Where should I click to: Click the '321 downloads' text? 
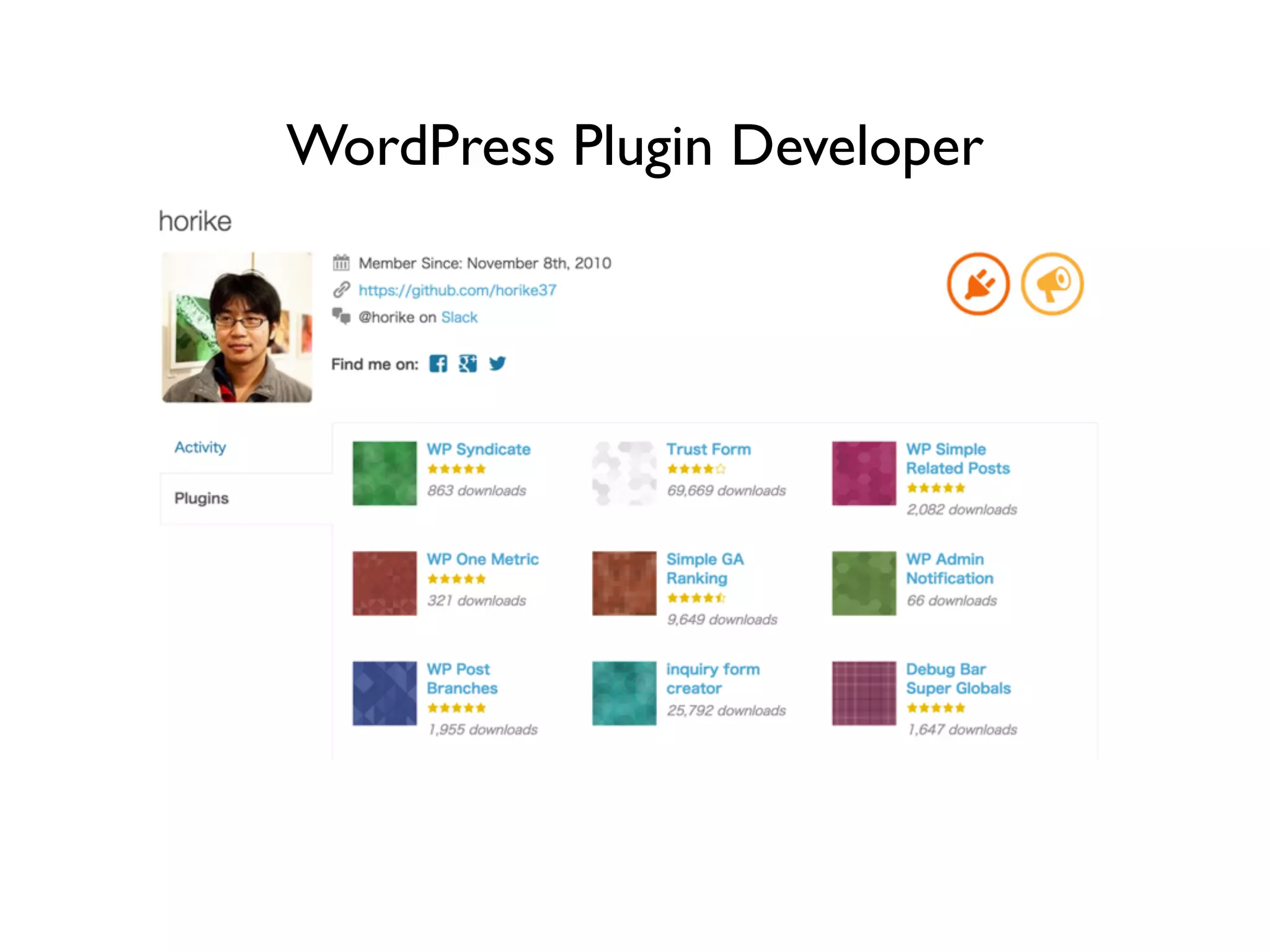[476, 601]
